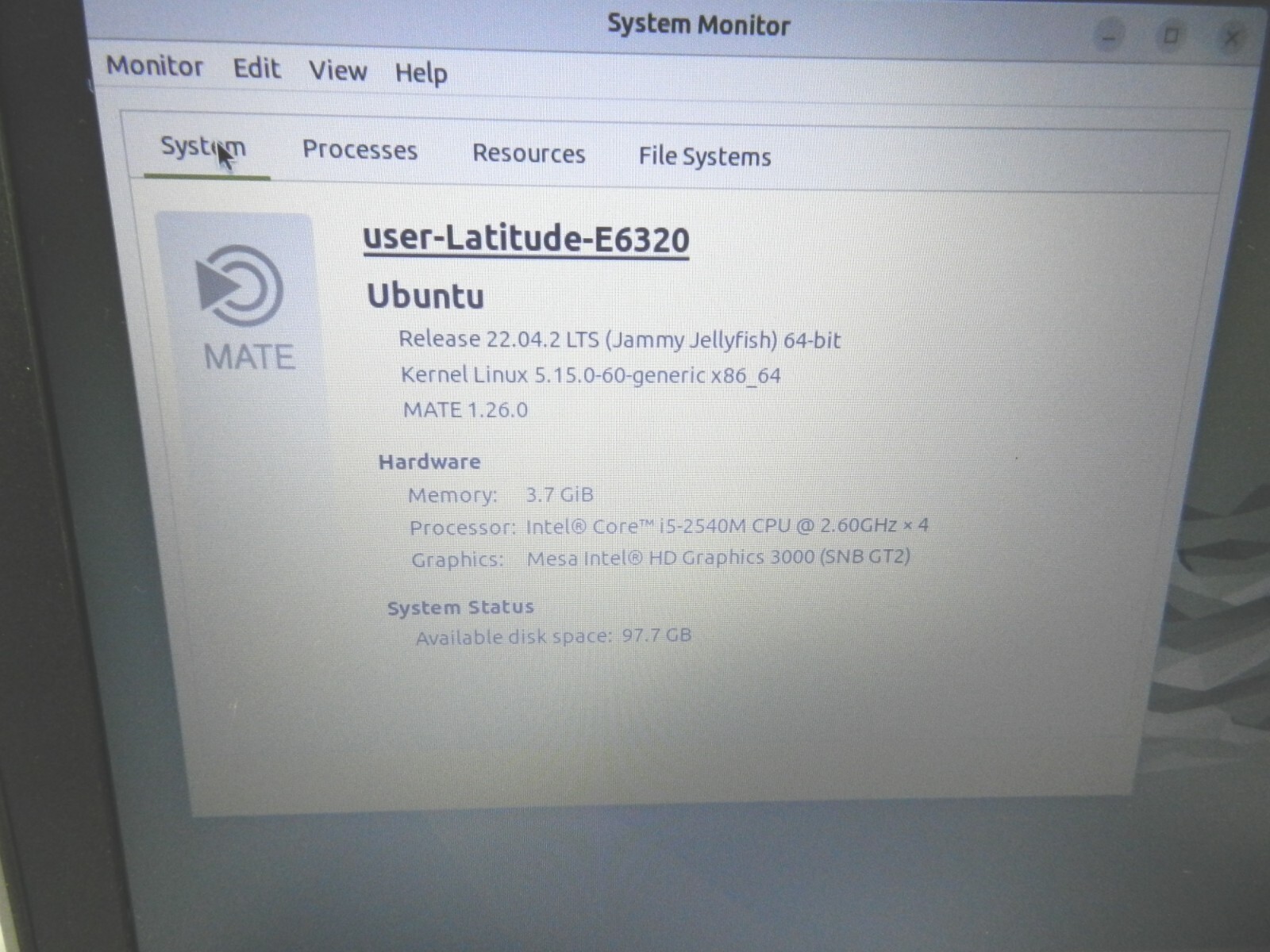Switch to the File Systems tab

point(705,156)
